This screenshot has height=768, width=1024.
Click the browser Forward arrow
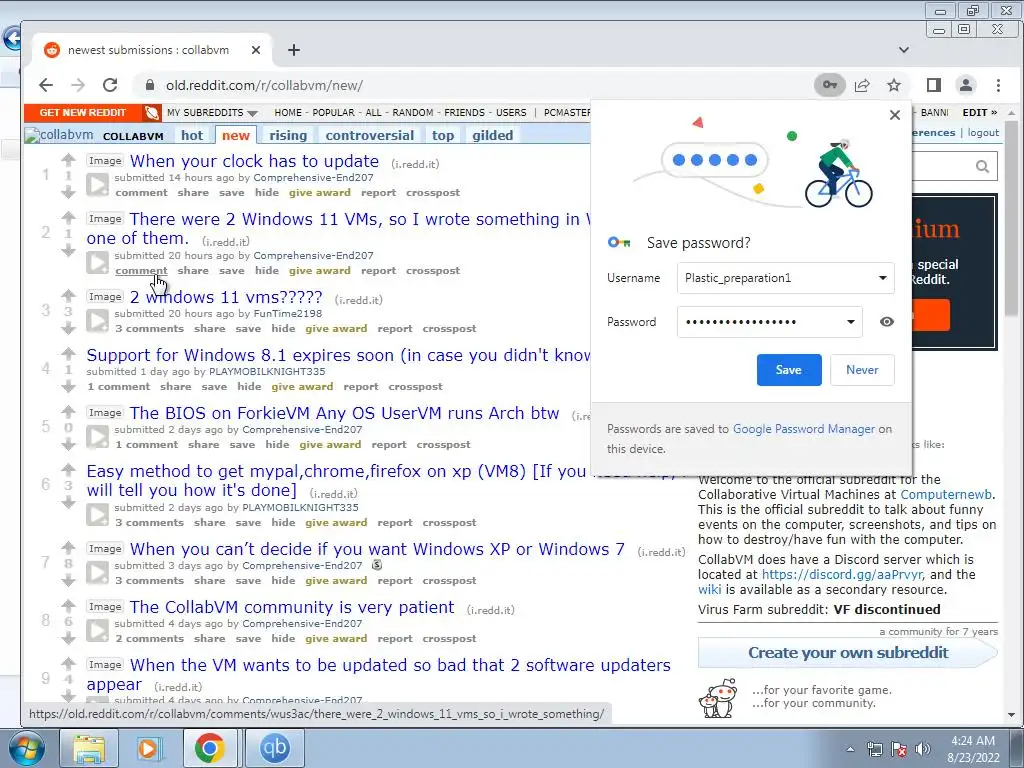click(78, 85)
